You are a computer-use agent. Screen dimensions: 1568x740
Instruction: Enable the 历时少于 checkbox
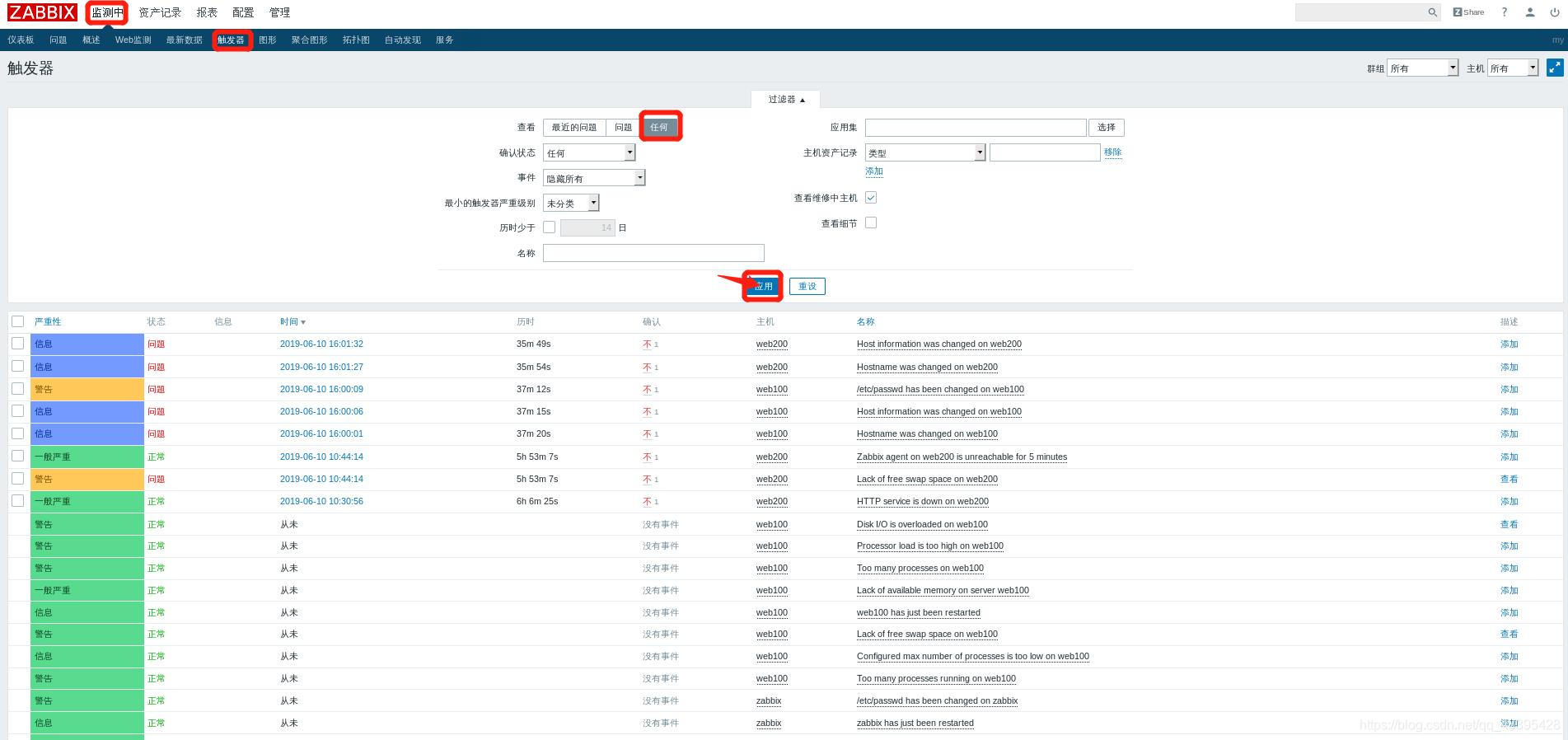click(x=549, y=227)
